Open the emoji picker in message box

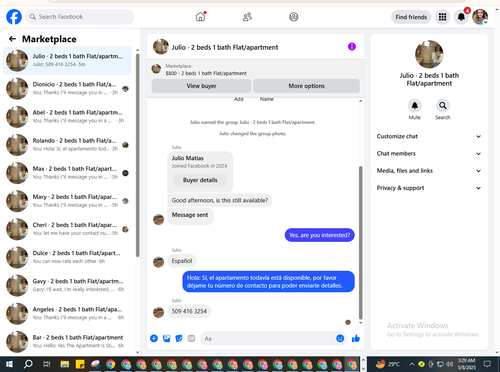[340, 339]
